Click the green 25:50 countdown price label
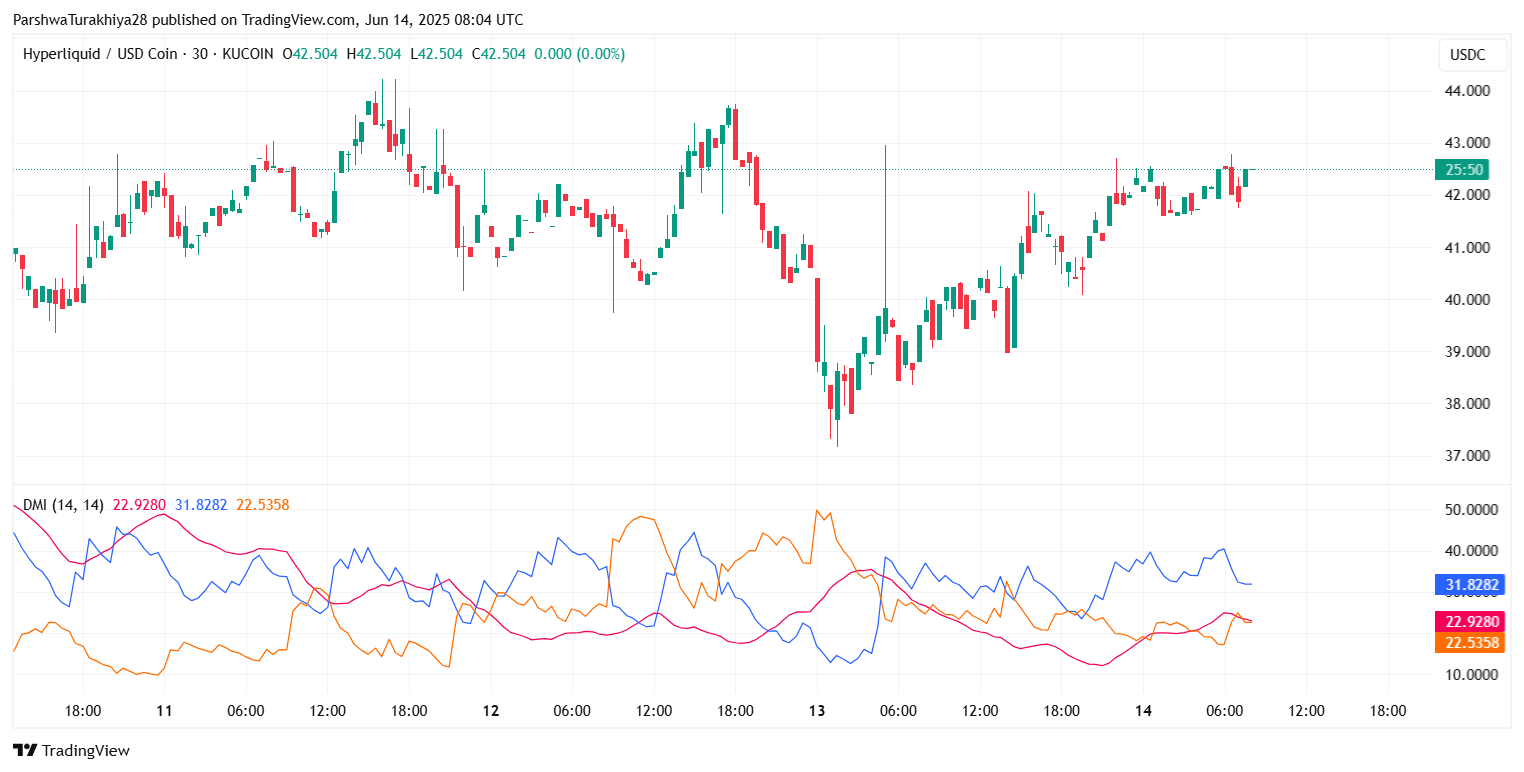1524x772 pixels. click(1463, 169)
